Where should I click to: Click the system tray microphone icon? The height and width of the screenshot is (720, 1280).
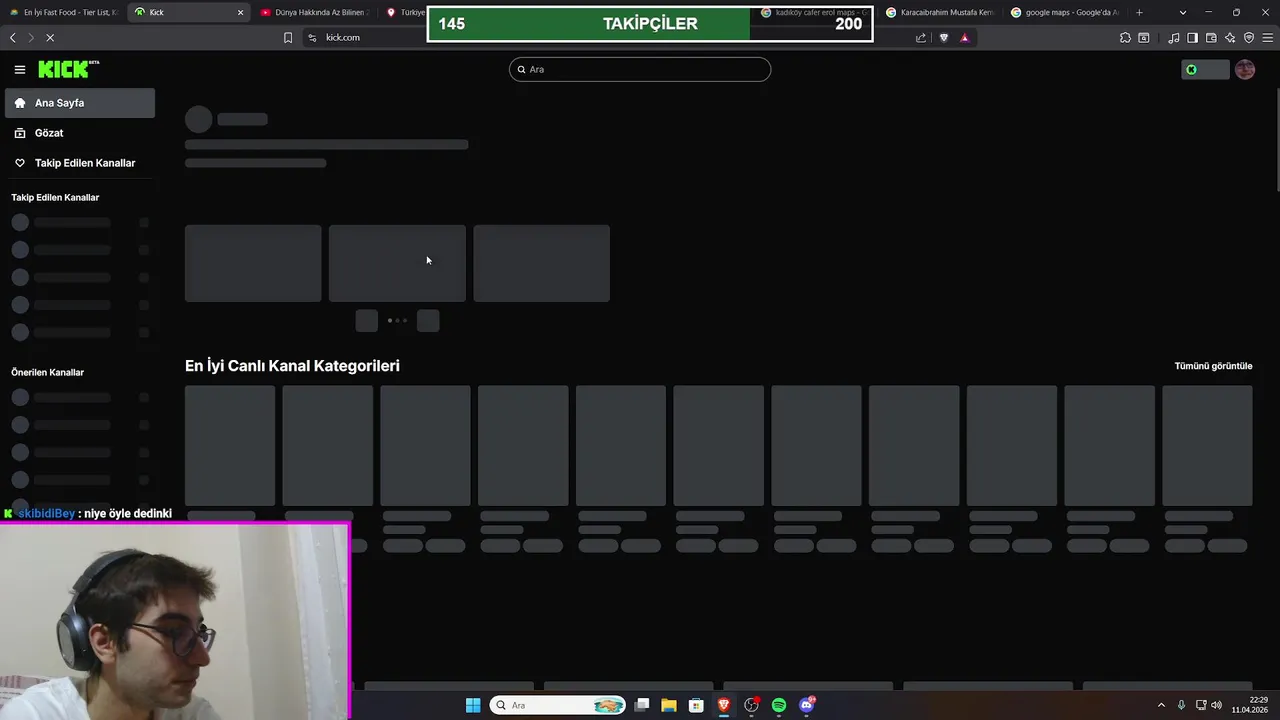tap(1181, 705)
